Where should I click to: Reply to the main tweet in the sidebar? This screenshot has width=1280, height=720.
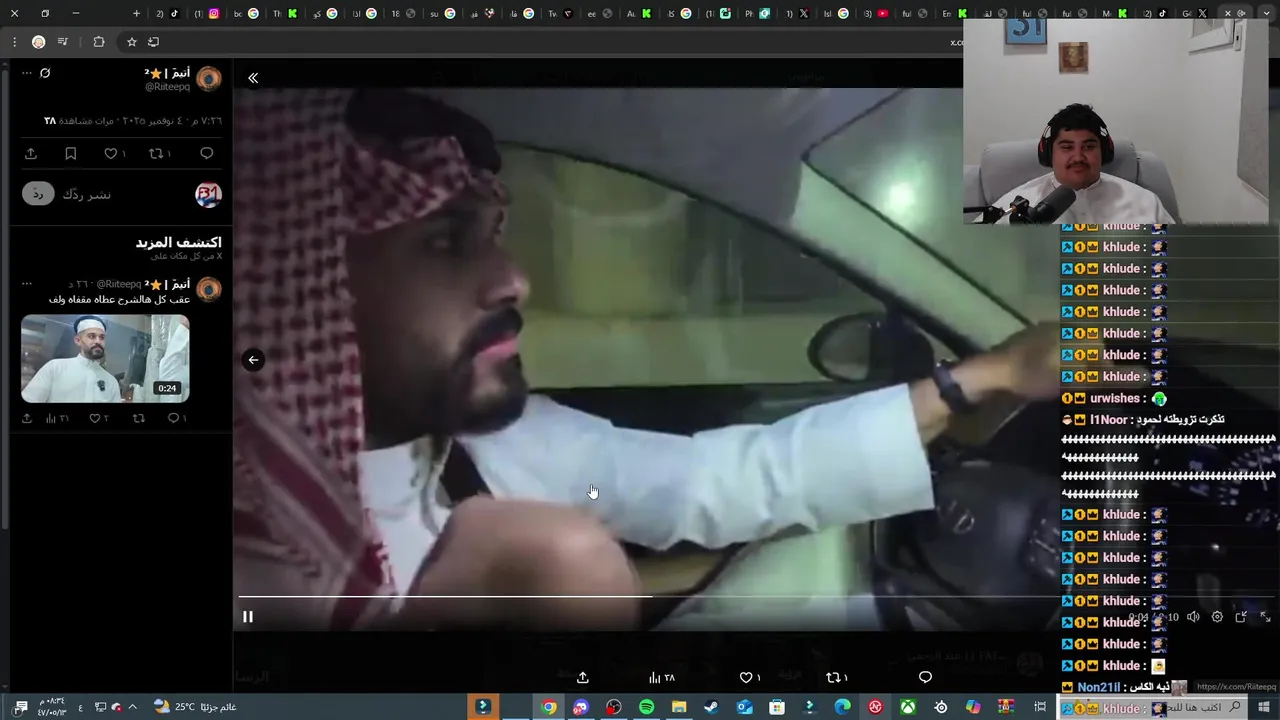(x=207, y=153)
